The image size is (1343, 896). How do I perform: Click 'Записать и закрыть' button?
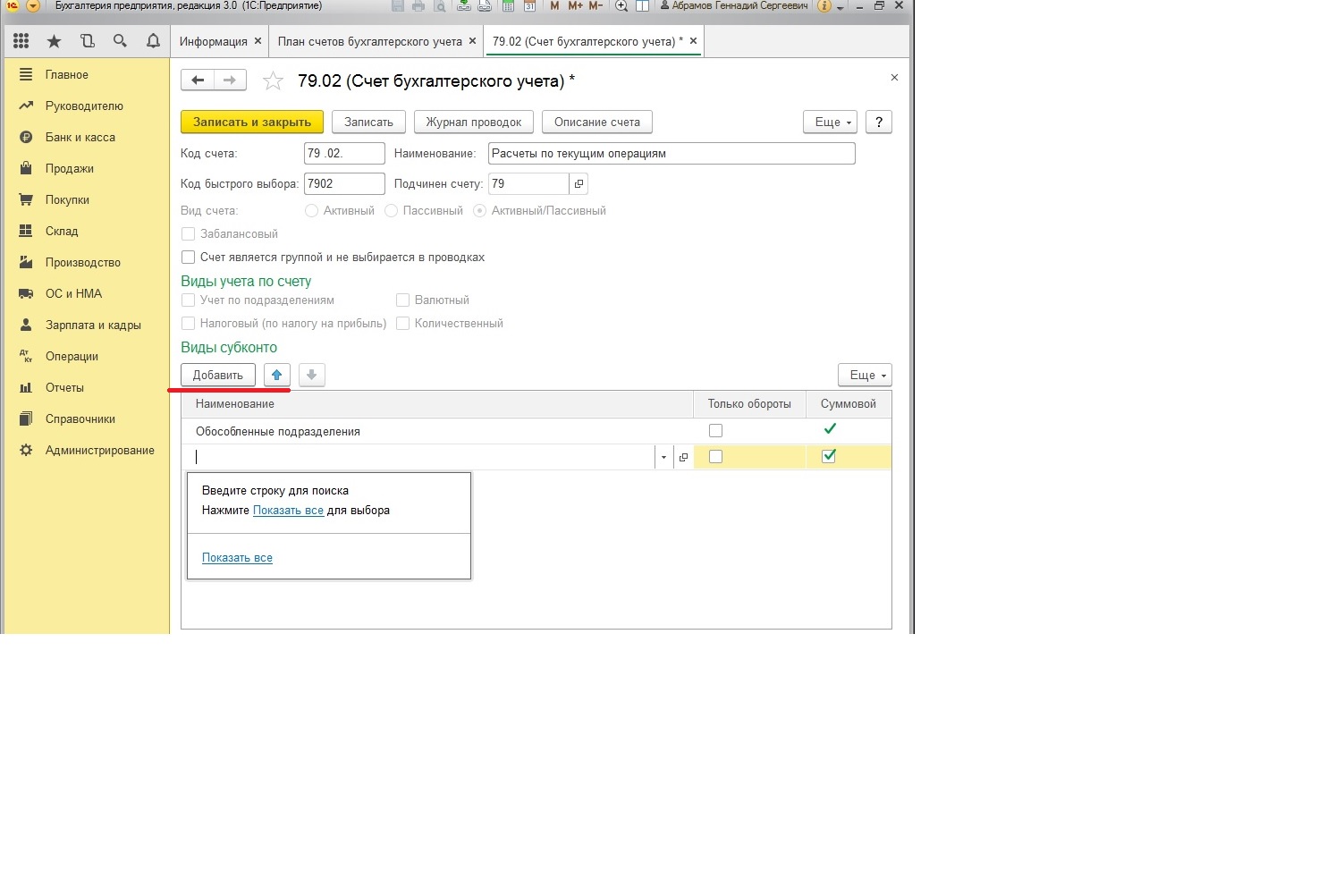pyautogui.click(x=252, y=123)
